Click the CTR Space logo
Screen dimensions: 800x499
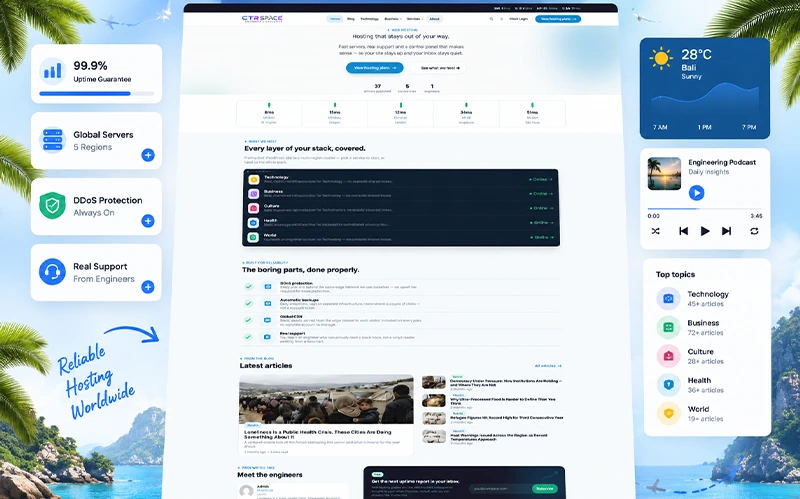click(x=262, y=19)
